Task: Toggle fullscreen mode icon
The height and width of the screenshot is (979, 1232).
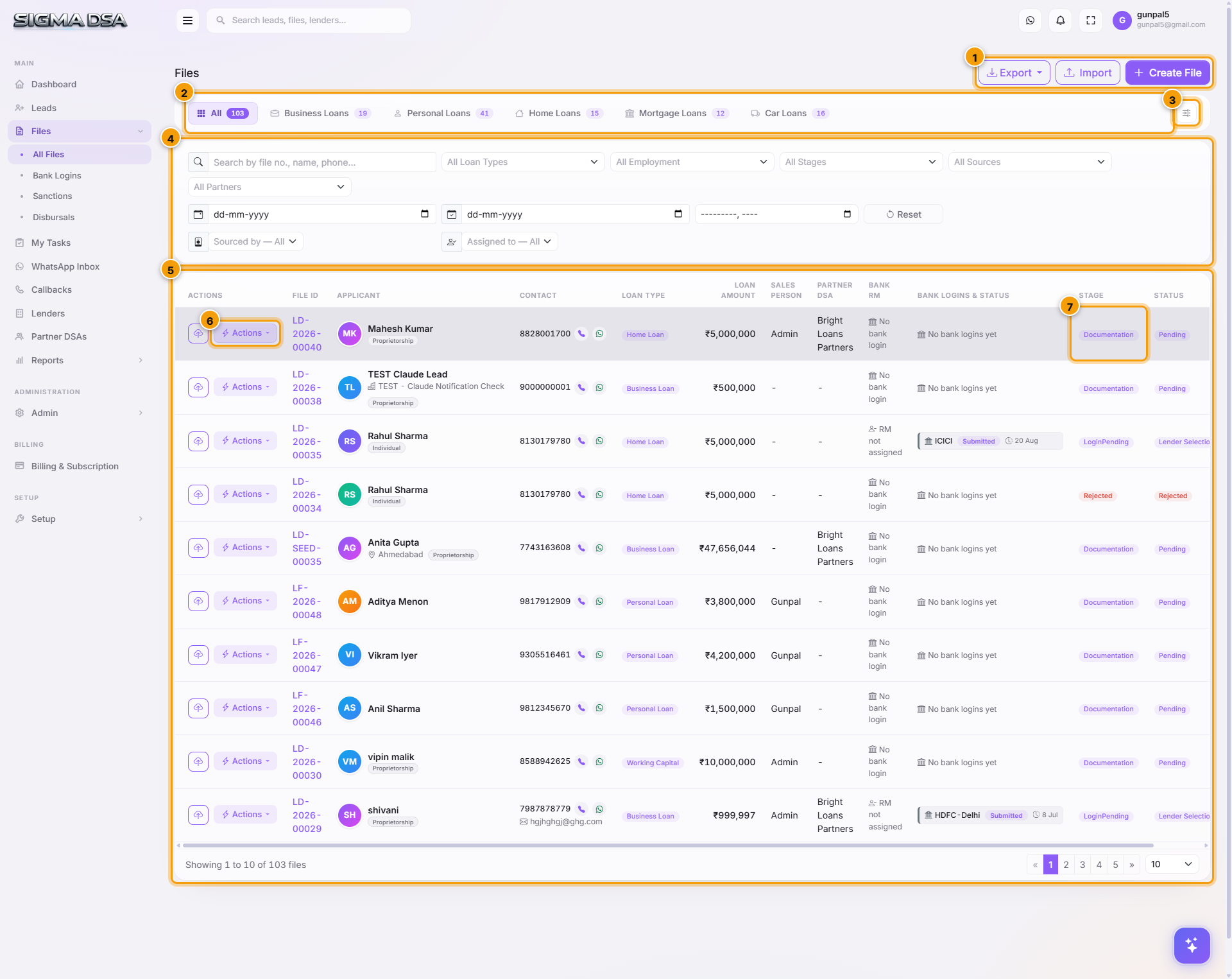Action: 1090,21
